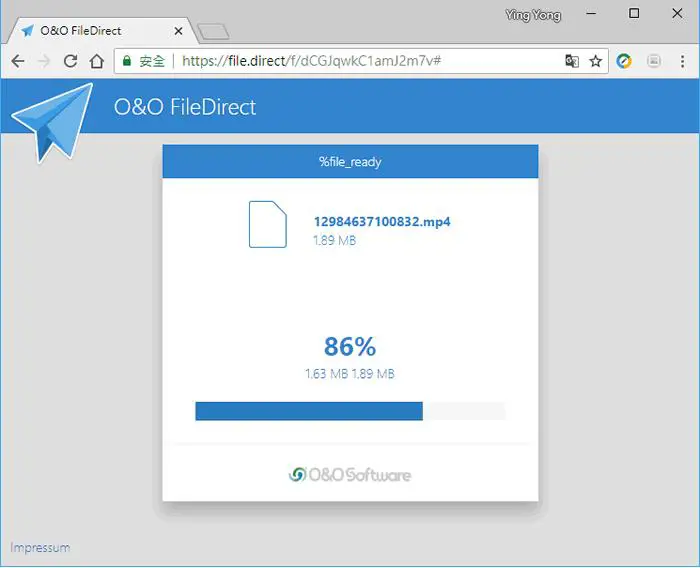Open the browser home page
This screenshot has height=568, width=700.
point(96,61)
